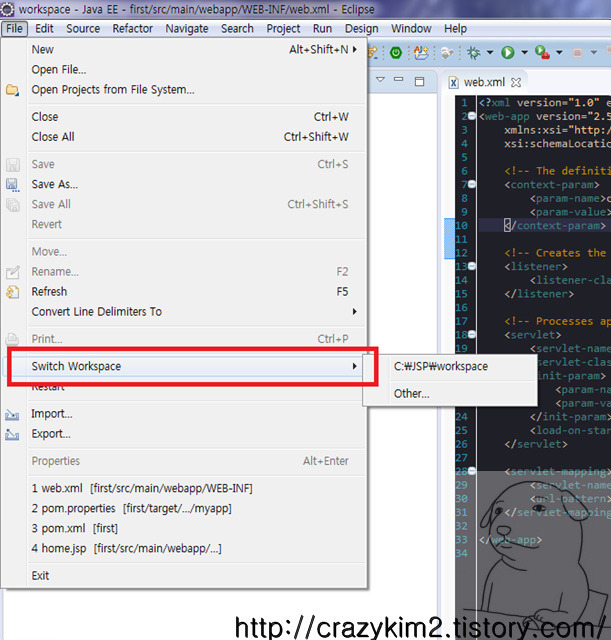Image resolution: width=611 pixels, height=640 pixels.
Task: Open the Run menu
Action: coord(322,29)
